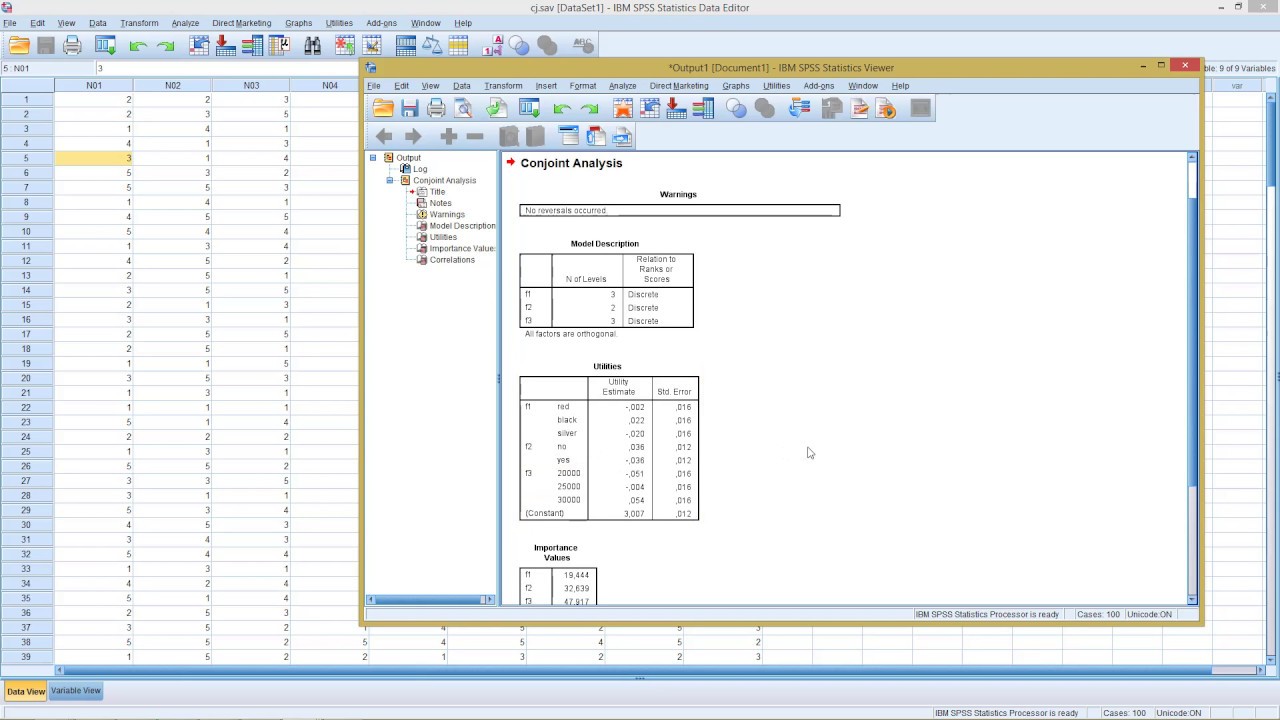Viewport: 1280px width, 720px height.
Task: Click the Insert Text icon in outline toolbar
Action: 623,136
